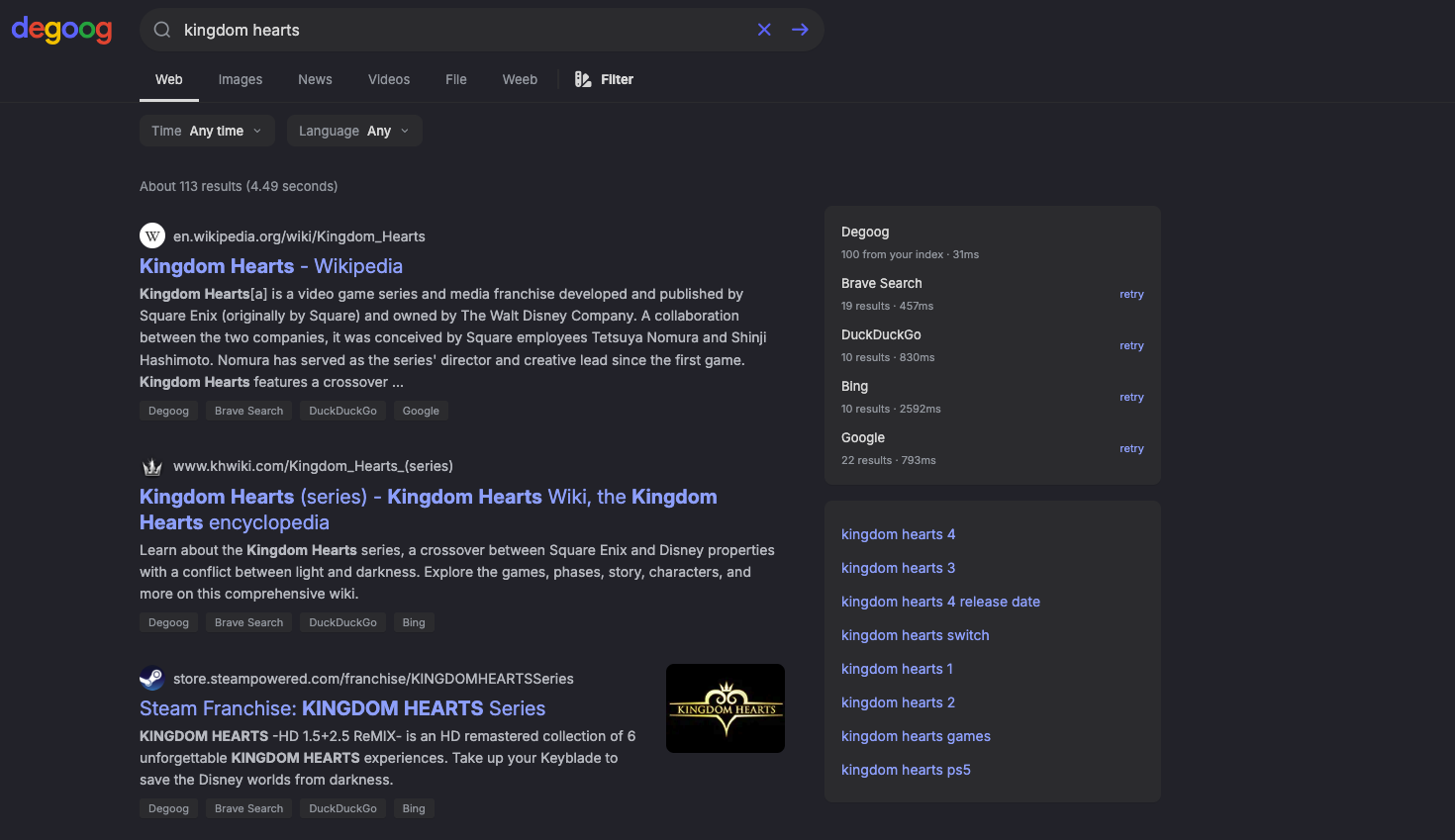
Task: Select suggestion kingdom hearts switch
Action: click(915, 635)
